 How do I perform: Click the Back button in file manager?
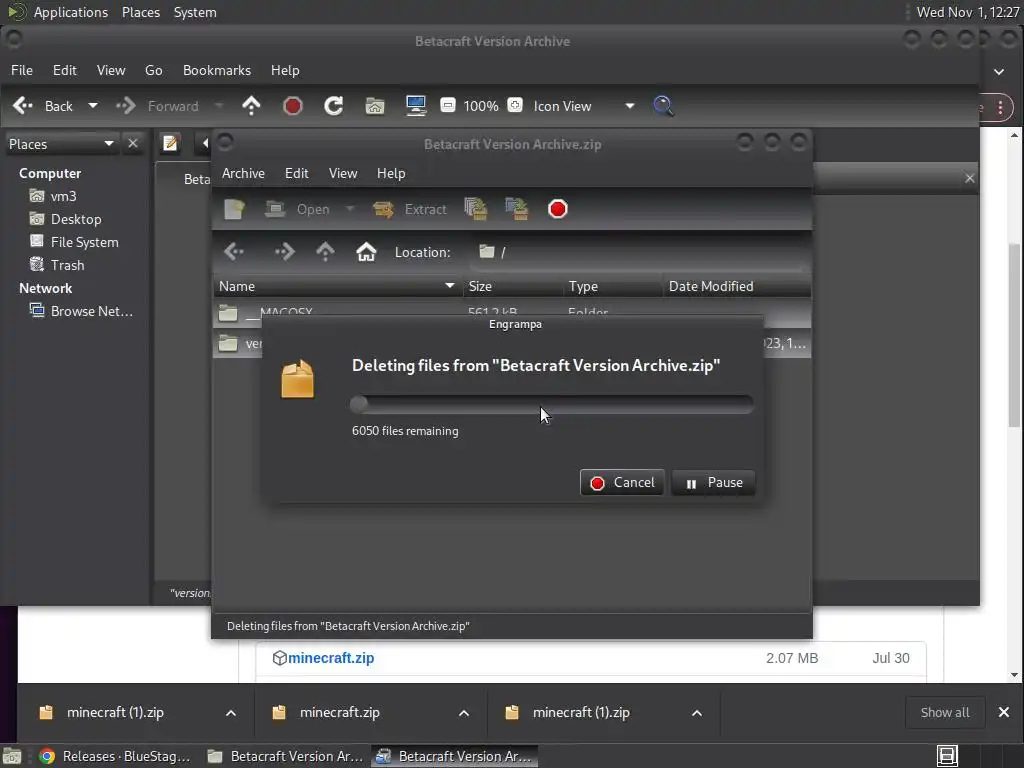coord(43,106)
